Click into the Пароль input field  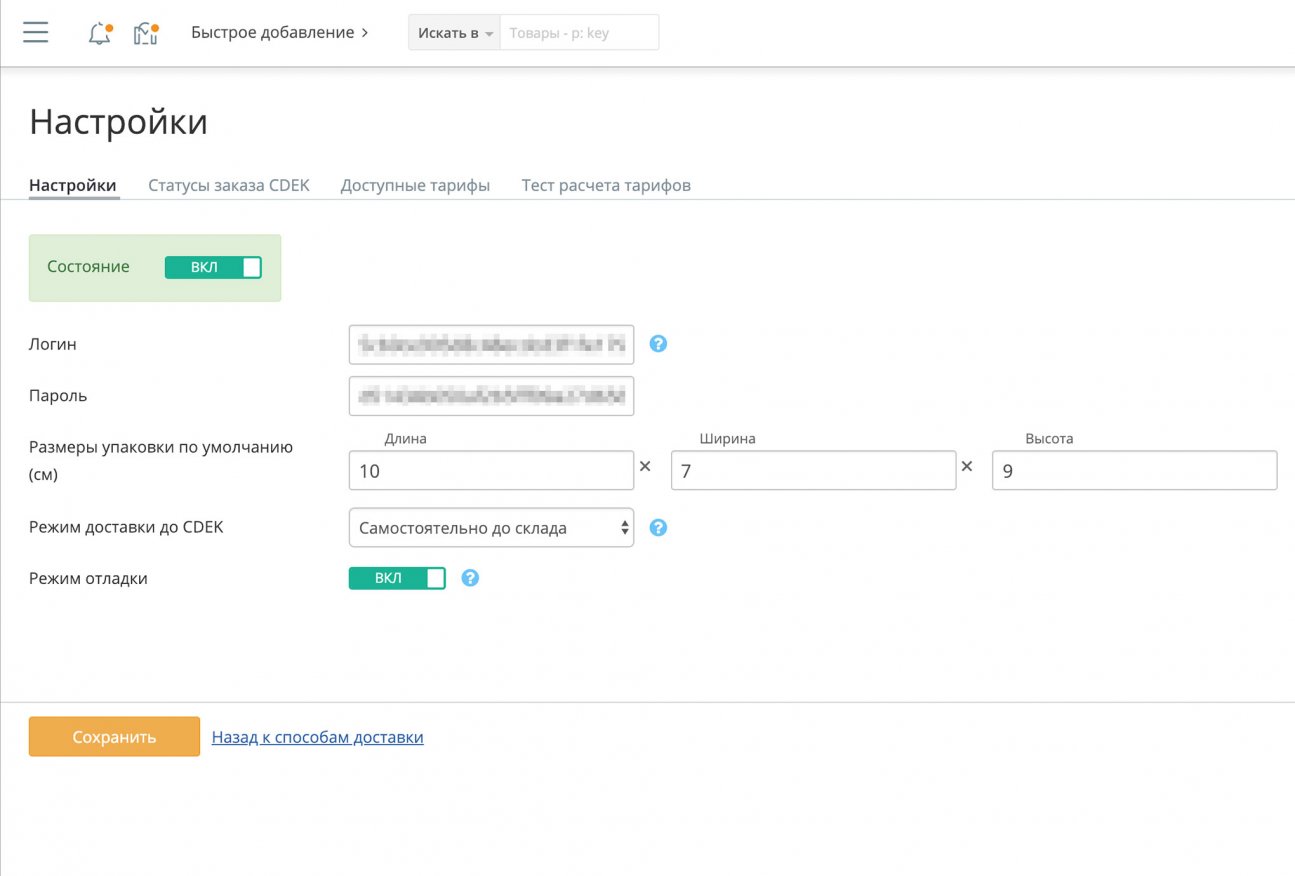[x=491, y=395]
